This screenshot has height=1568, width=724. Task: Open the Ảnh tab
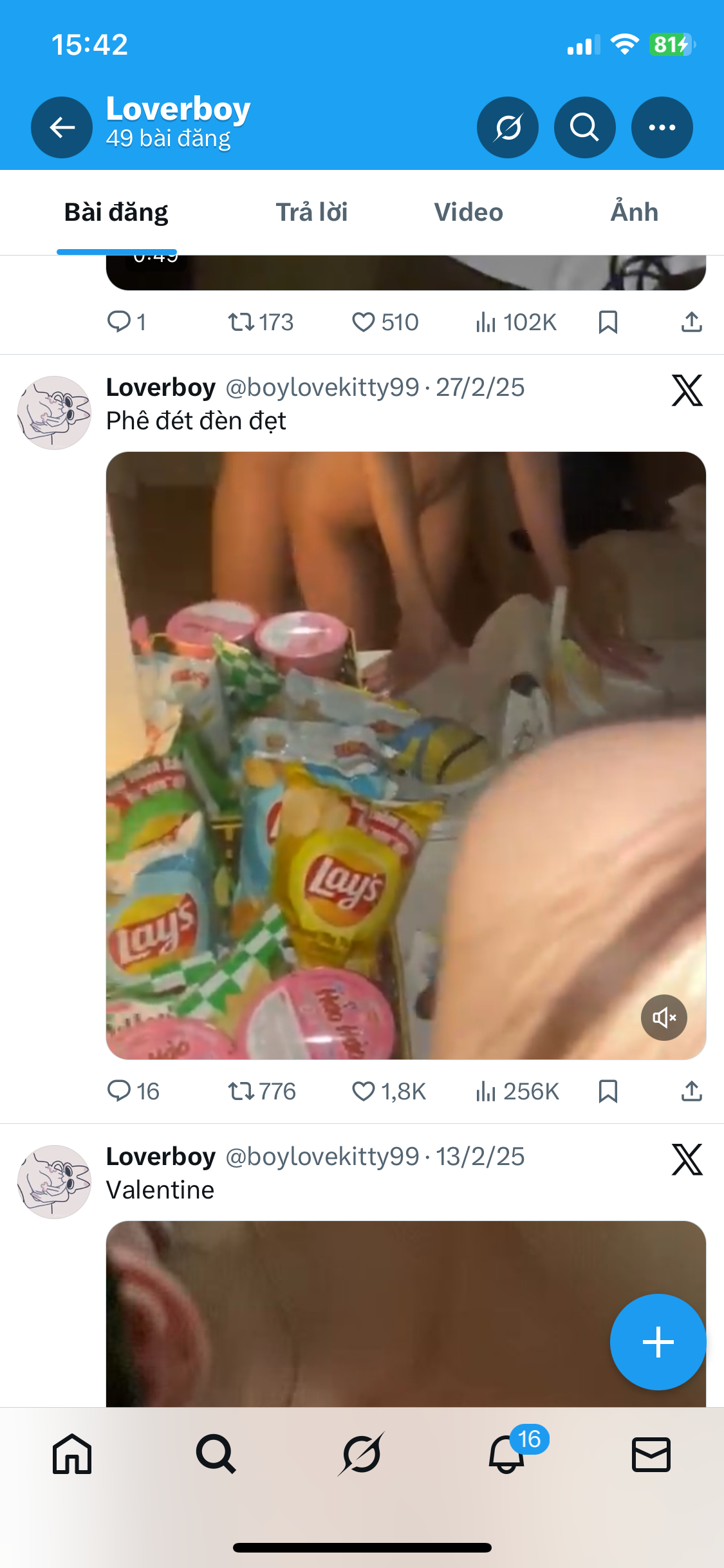click(x=634, y=212)
